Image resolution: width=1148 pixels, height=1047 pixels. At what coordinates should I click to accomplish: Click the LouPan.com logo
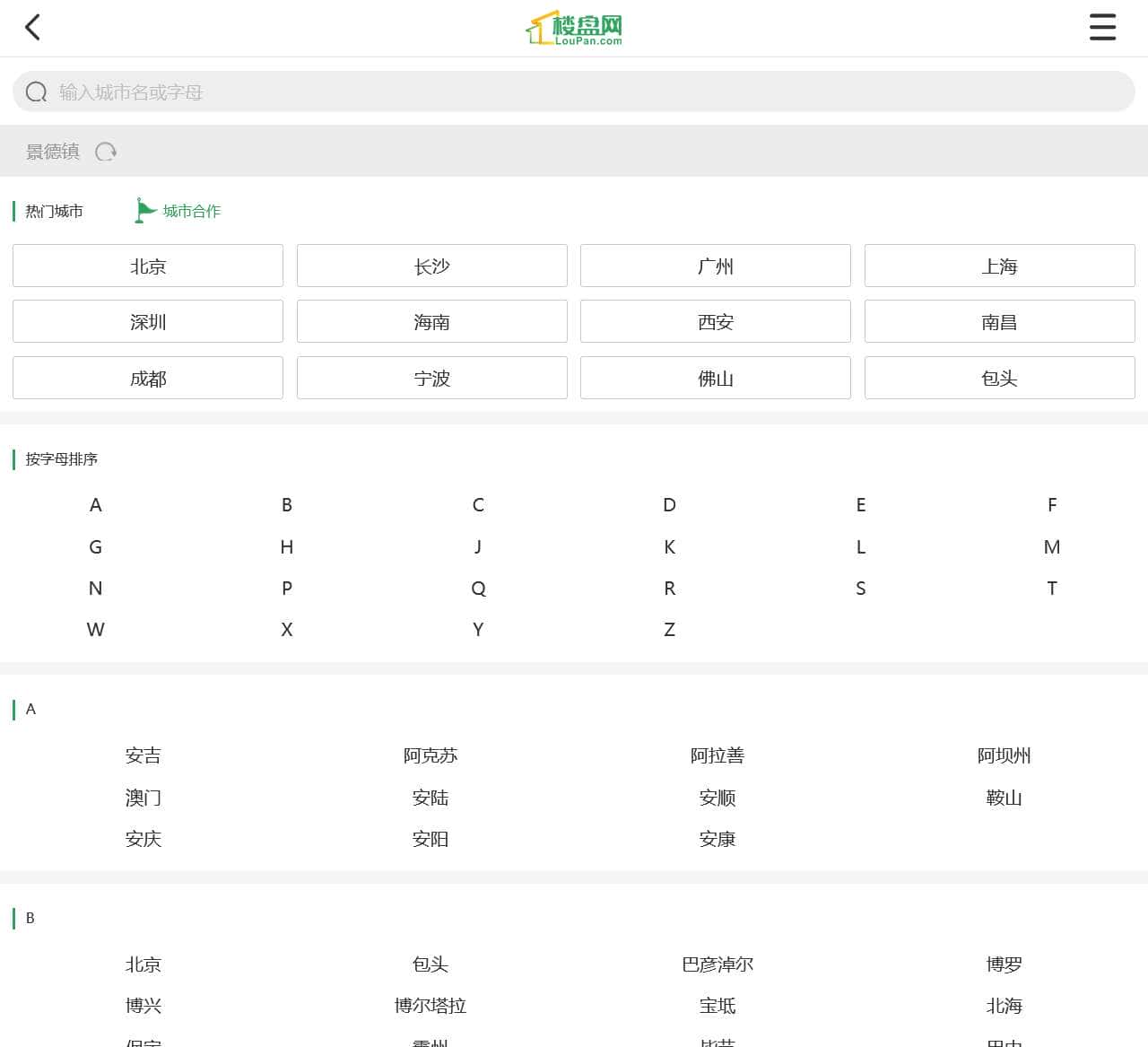pyautogui.click(x=574, y=29)
